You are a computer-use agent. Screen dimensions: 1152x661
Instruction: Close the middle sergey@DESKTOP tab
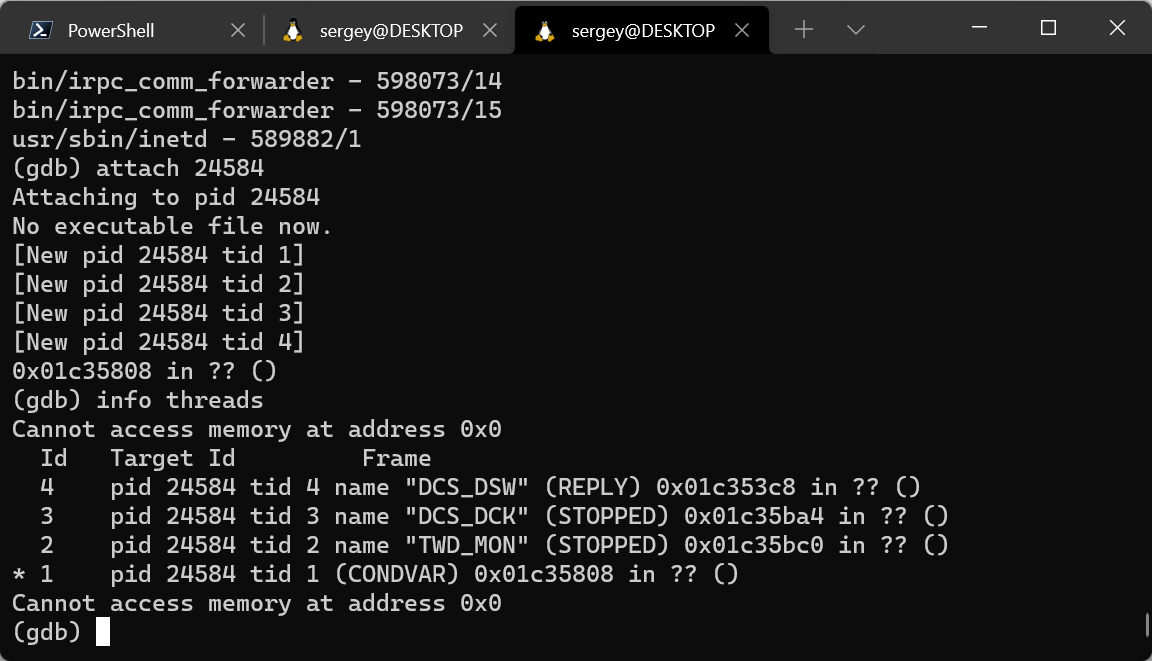(x=491, y=30)
